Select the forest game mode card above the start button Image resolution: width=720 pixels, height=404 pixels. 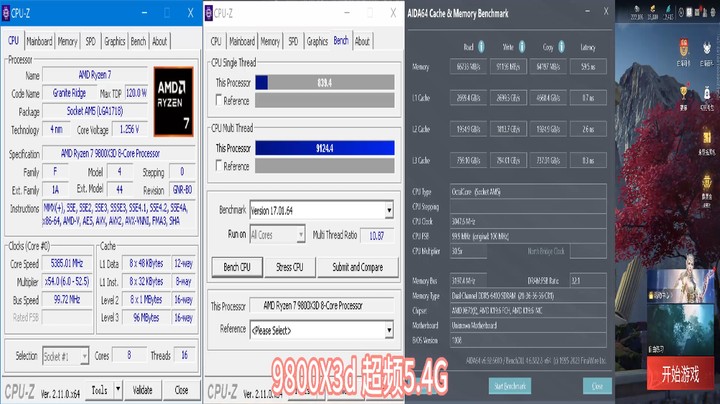[681, 329]
